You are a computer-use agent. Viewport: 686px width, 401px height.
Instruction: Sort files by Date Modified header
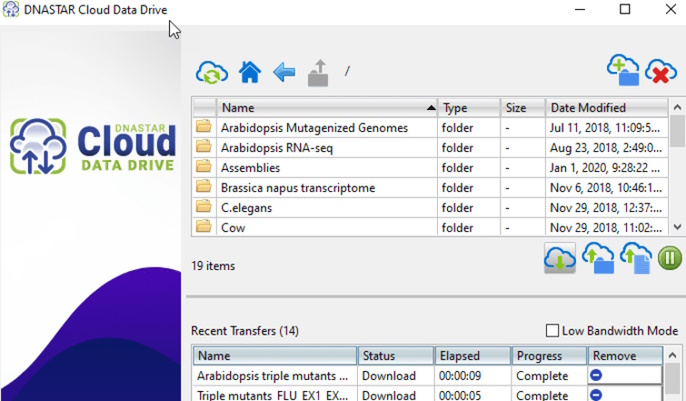(606, 108)
